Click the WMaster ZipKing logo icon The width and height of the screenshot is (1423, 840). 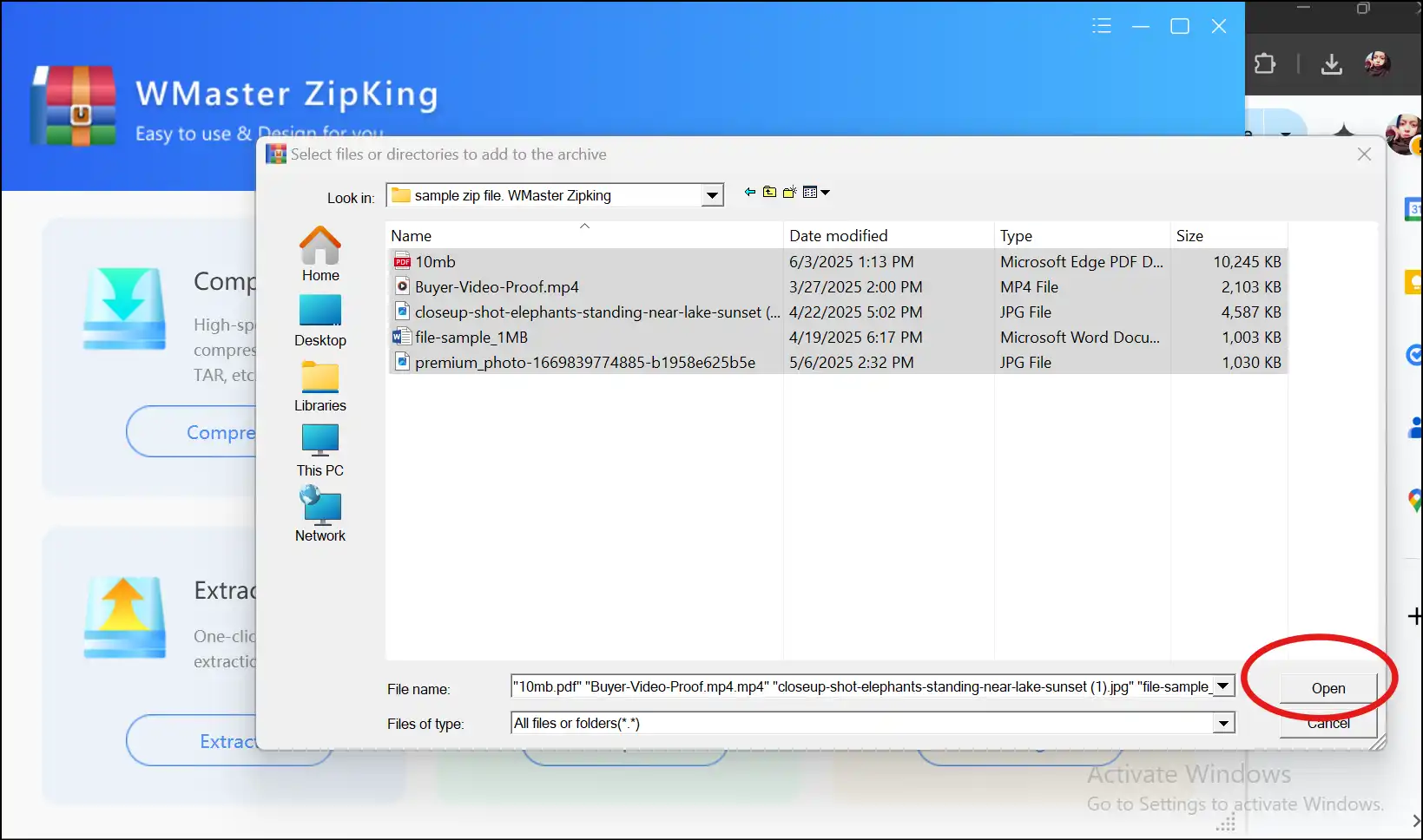(74, 106)
